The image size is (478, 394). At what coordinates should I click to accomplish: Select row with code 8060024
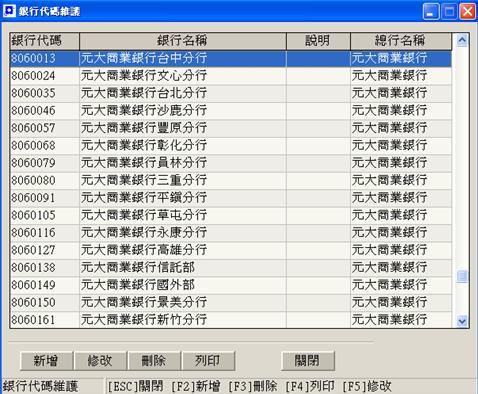coord(231,76)
